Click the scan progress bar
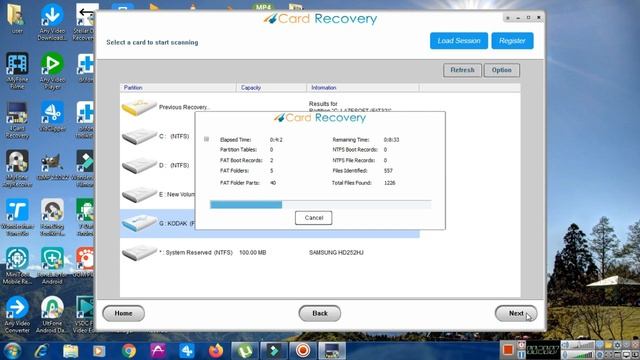 click(x=320, y=204)
